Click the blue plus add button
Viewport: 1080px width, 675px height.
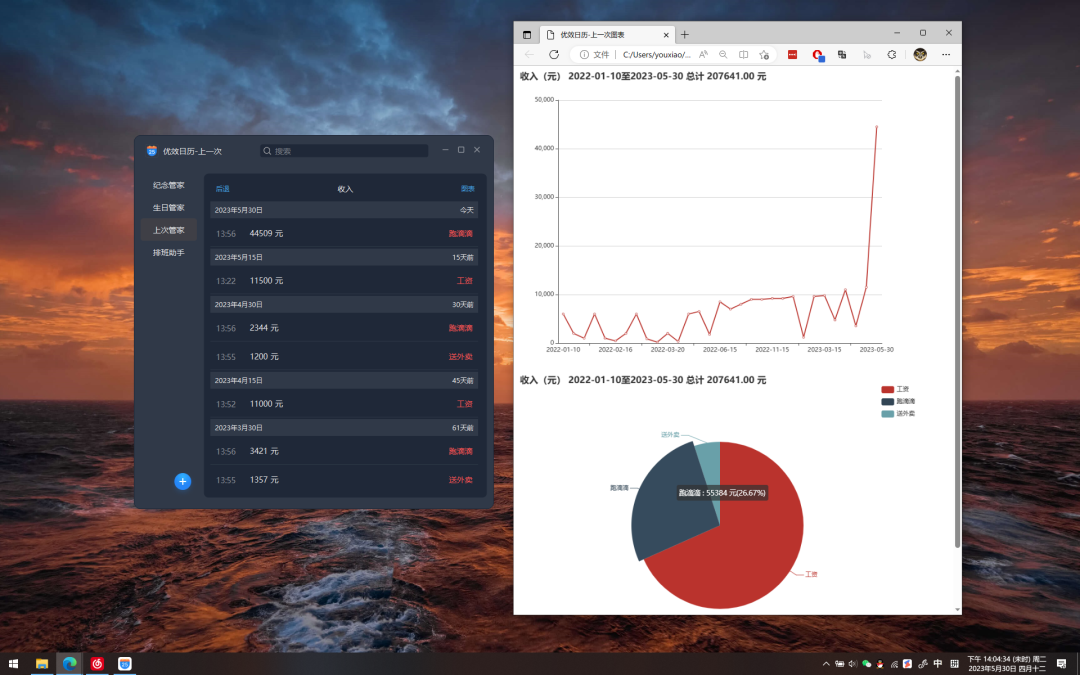[x=183, y=481]
